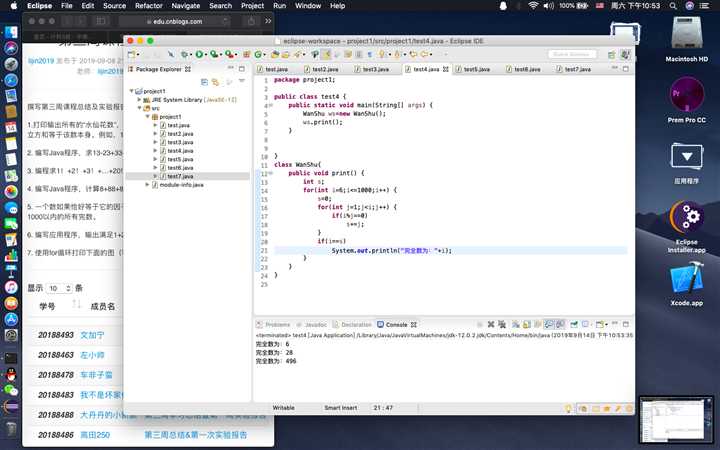Image resolution: width=720 pixels, height=450 pixels.
Task: Click the New Java Class green icon
Action: pos(258,54)
